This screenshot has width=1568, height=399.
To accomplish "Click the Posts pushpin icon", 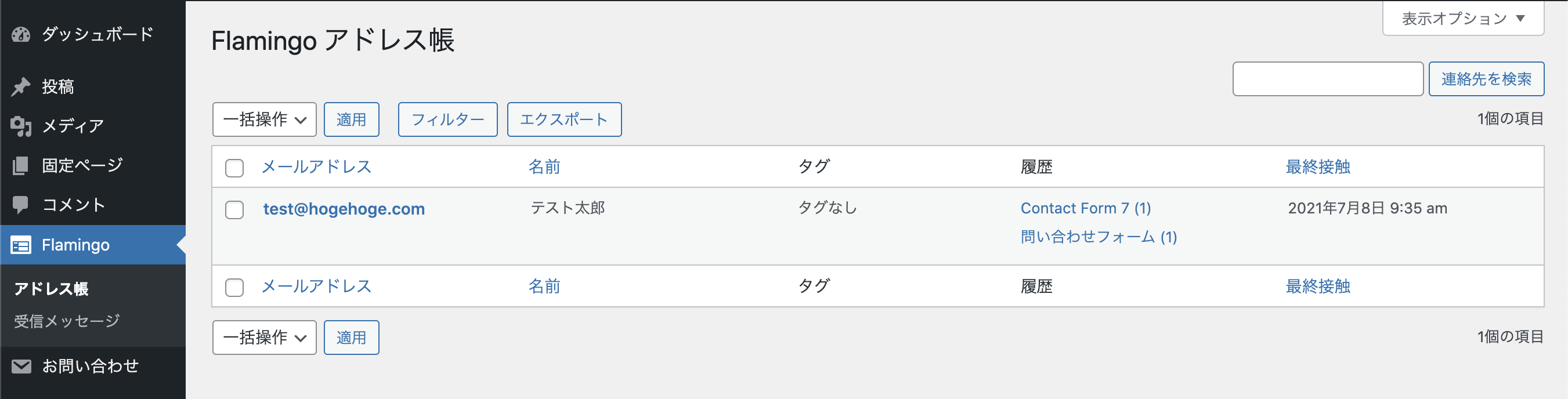I will [21, 87].
